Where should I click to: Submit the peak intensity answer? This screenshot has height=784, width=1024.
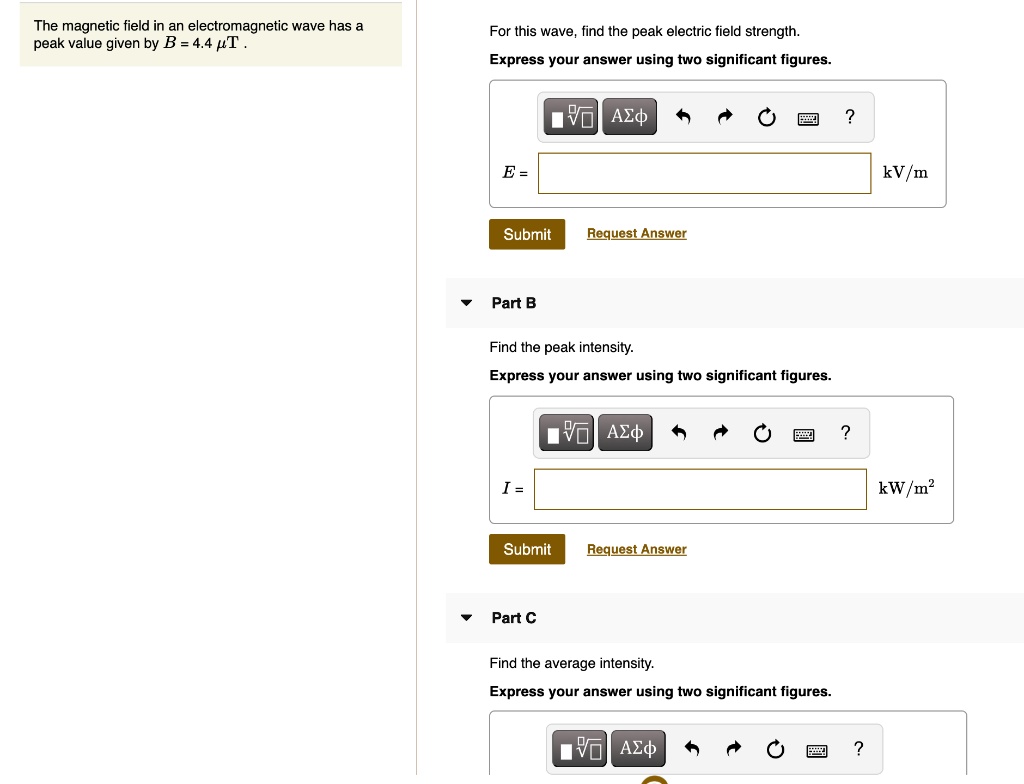click(527, 549)
